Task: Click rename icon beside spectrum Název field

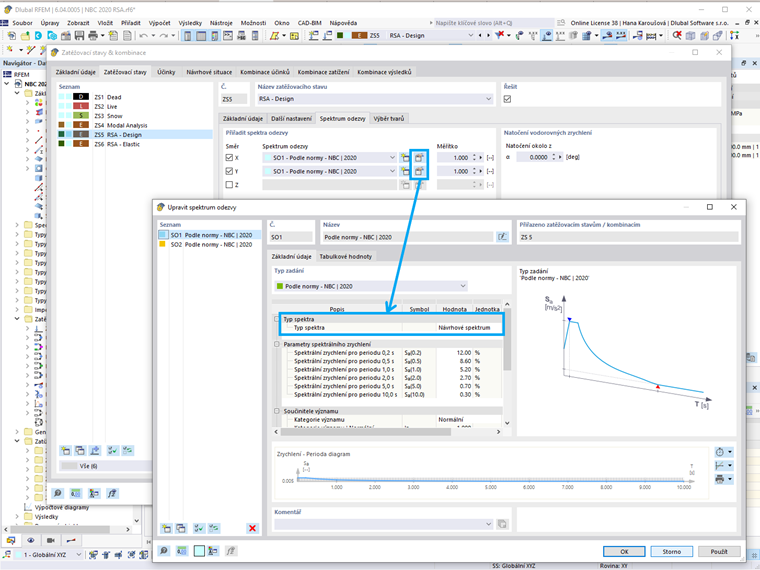Action: click(x=502, y=237)
